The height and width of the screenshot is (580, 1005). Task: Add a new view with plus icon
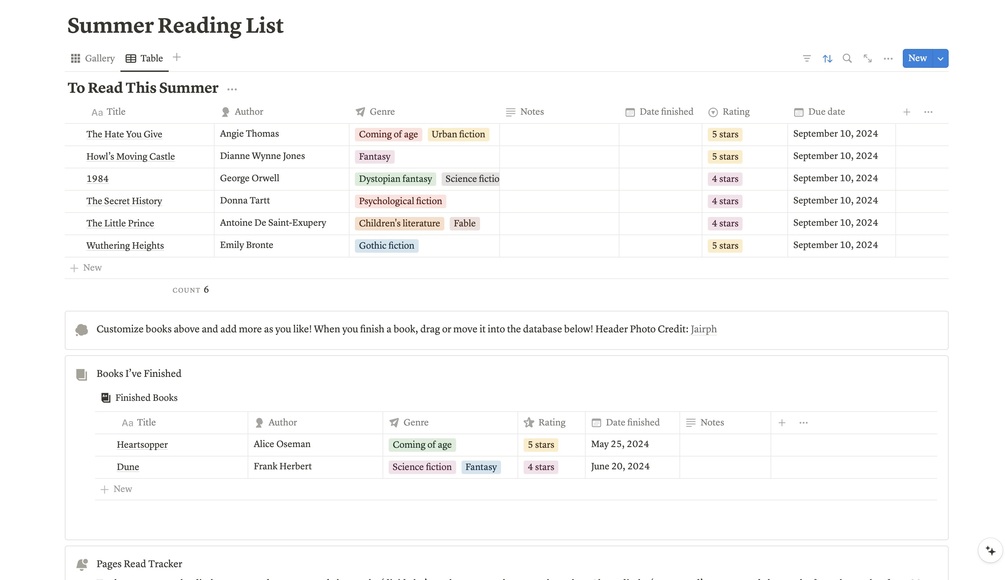[x=177, y=58]
